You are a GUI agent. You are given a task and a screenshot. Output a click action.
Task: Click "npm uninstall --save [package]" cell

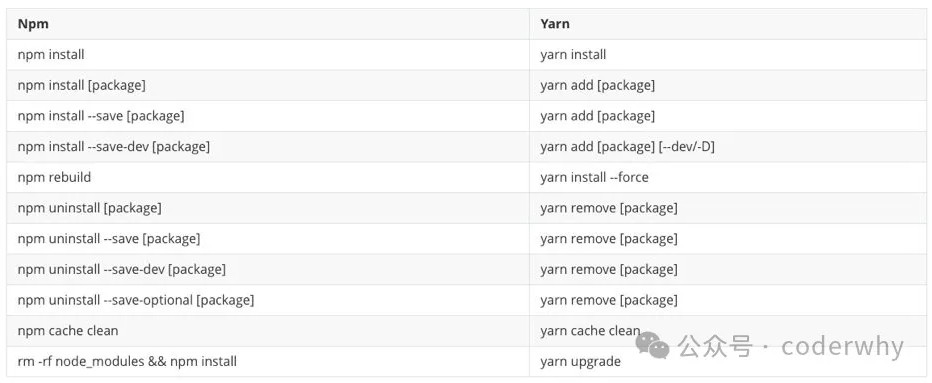[268, 238]
